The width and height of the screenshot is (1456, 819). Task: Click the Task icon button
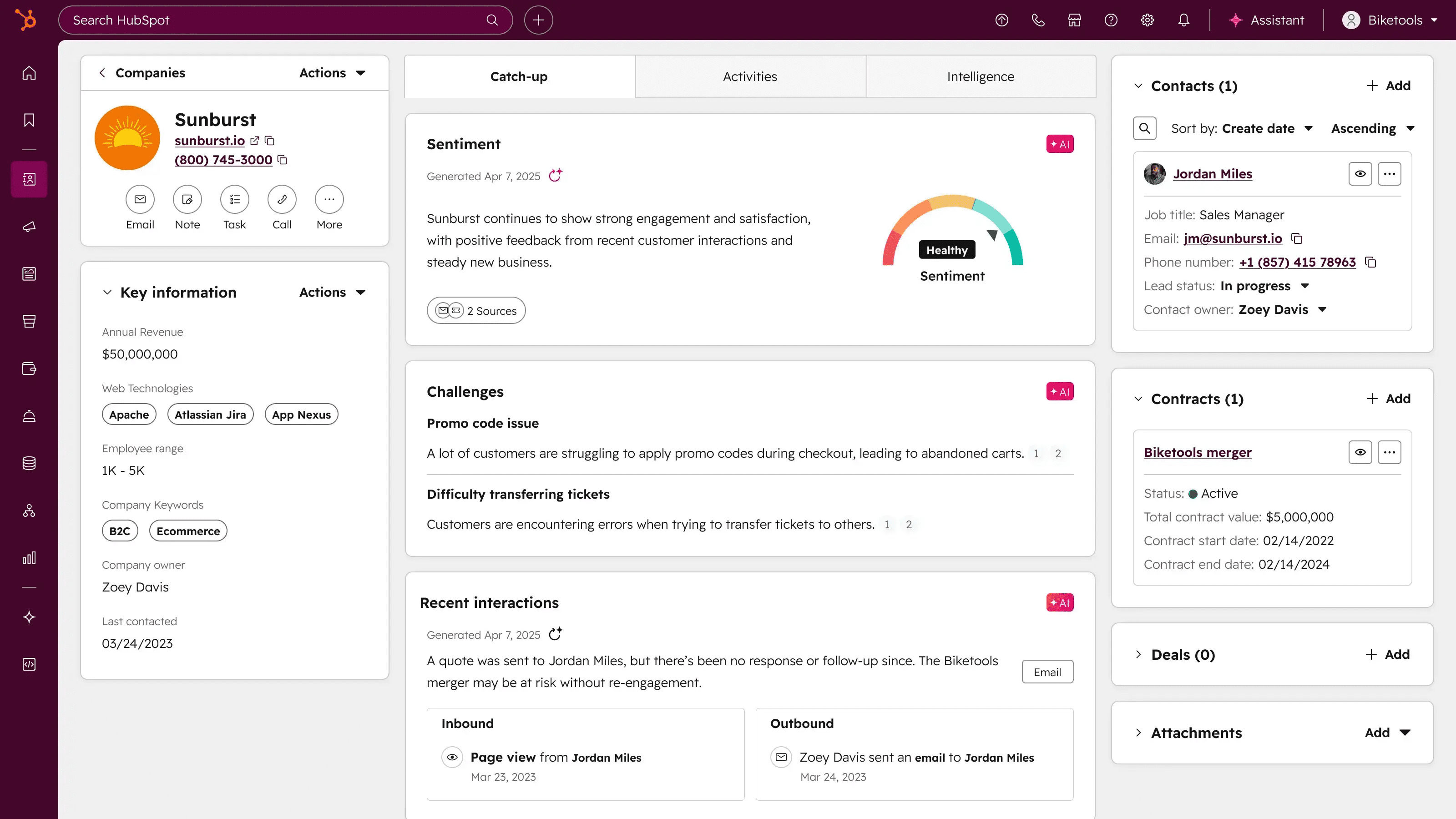235,199
